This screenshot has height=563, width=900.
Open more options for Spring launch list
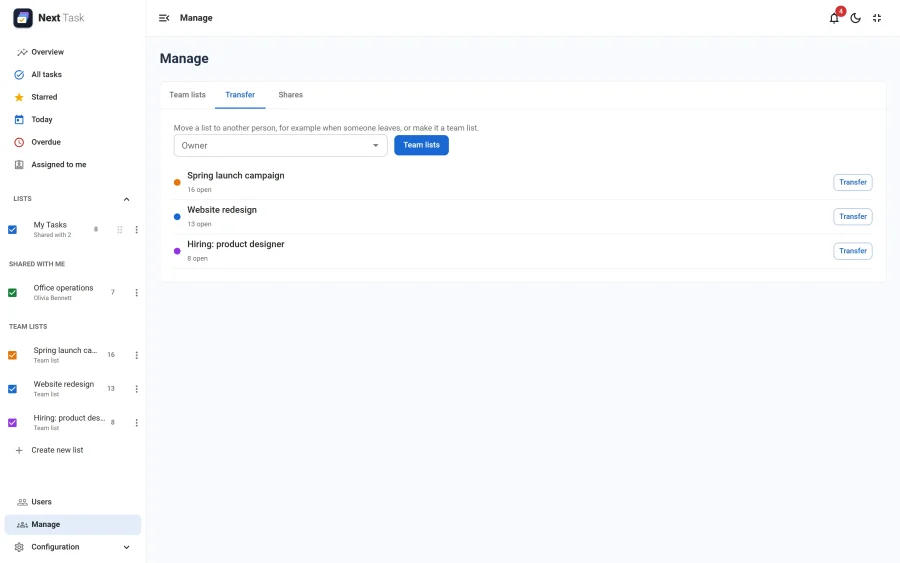(x=137, y=355)
